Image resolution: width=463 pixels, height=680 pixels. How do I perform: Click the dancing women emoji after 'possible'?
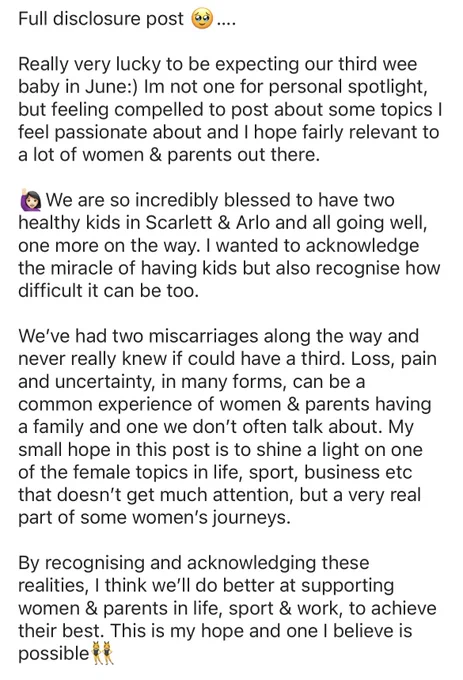click(103, 654)
